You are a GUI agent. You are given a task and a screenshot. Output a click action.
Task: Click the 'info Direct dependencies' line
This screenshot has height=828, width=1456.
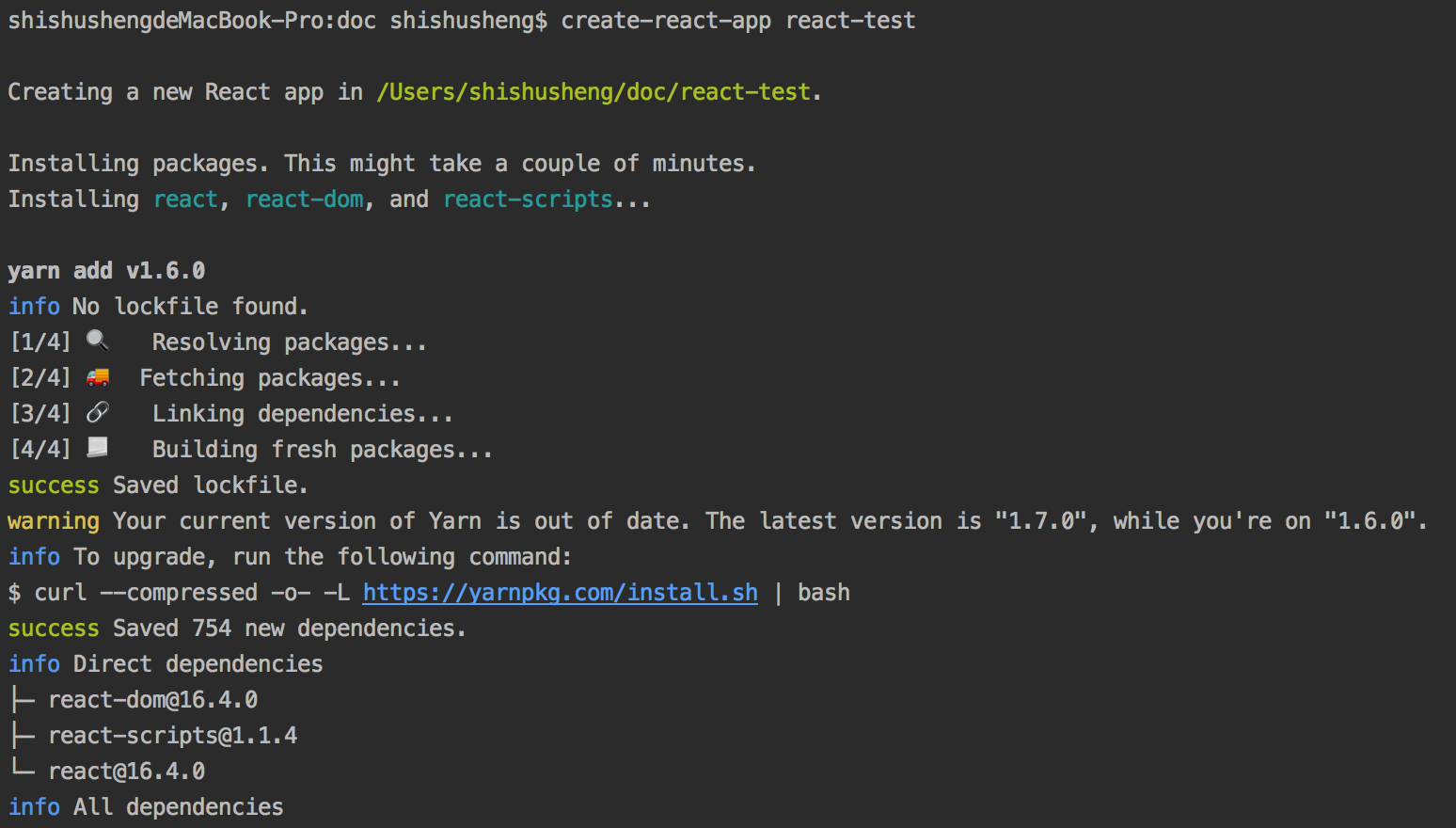click(x=166, y=664)
